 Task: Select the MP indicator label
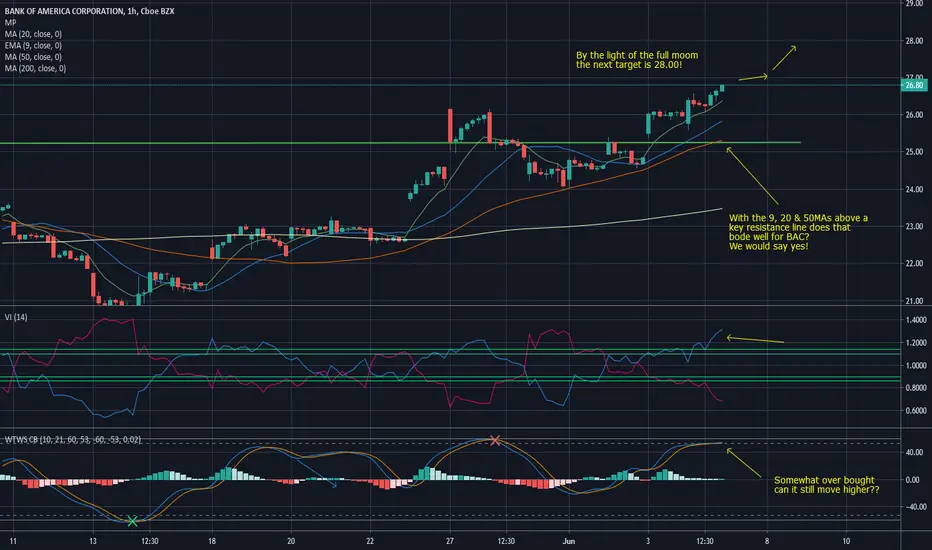click(10, 23)
